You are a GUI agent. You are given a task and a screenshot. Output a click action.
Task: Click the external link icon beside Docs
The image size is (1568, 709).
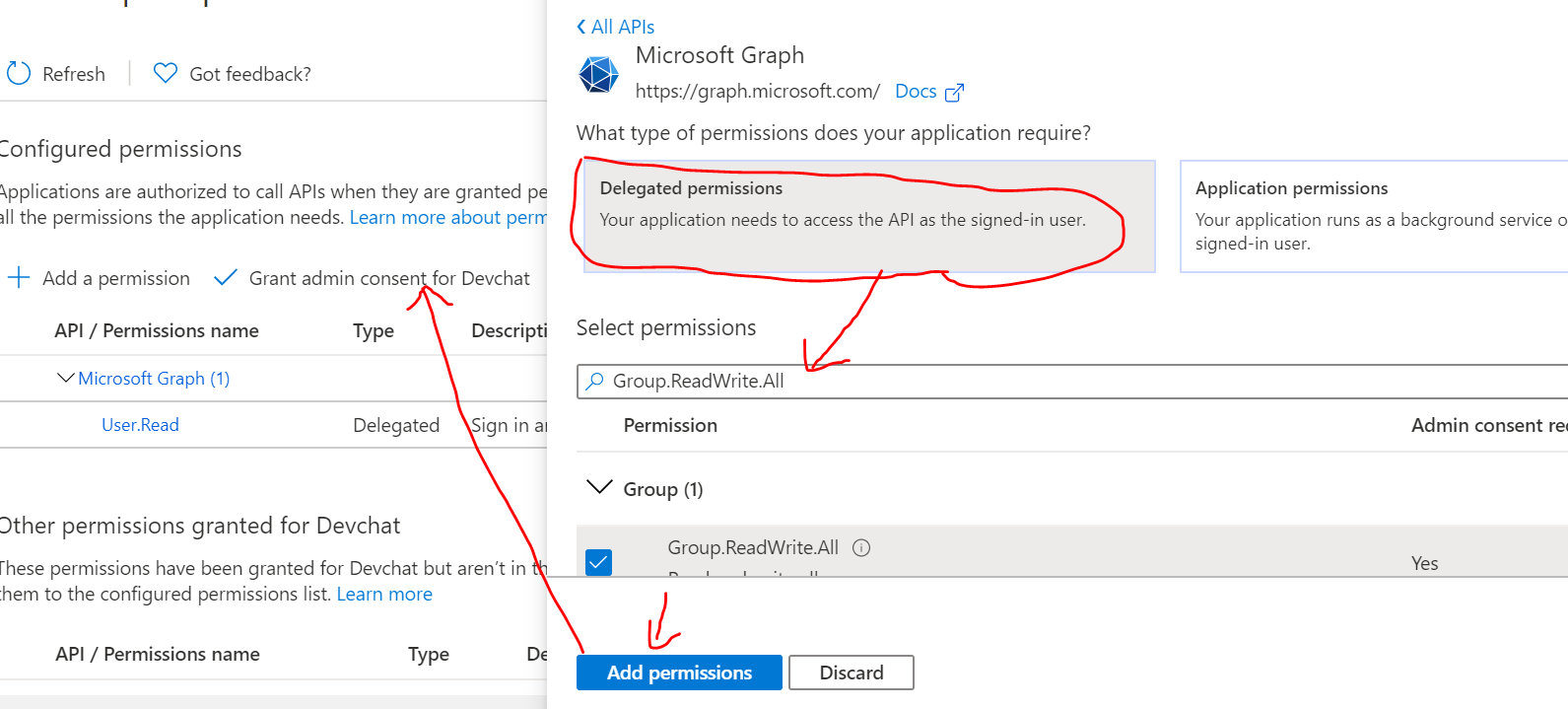point(954,93)
